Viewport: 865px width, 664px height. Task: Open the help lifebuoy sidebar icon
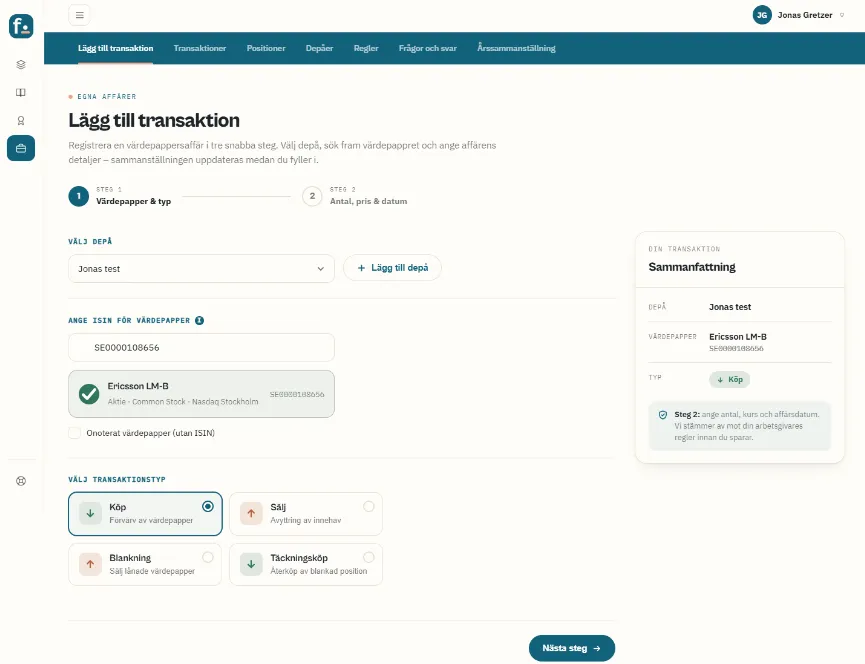pos(21,481)
